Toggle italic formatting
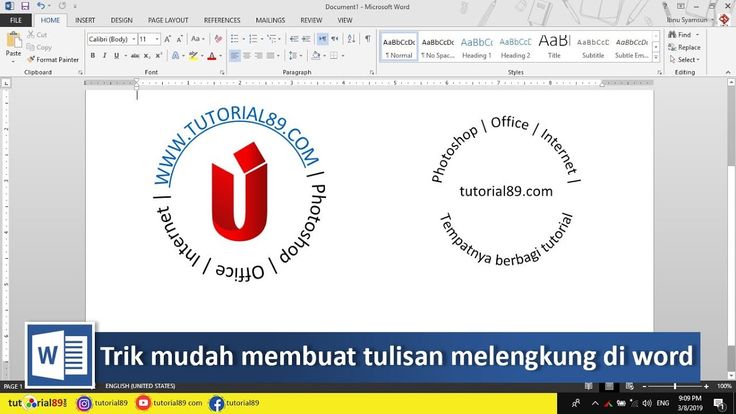 coord(104,56)
